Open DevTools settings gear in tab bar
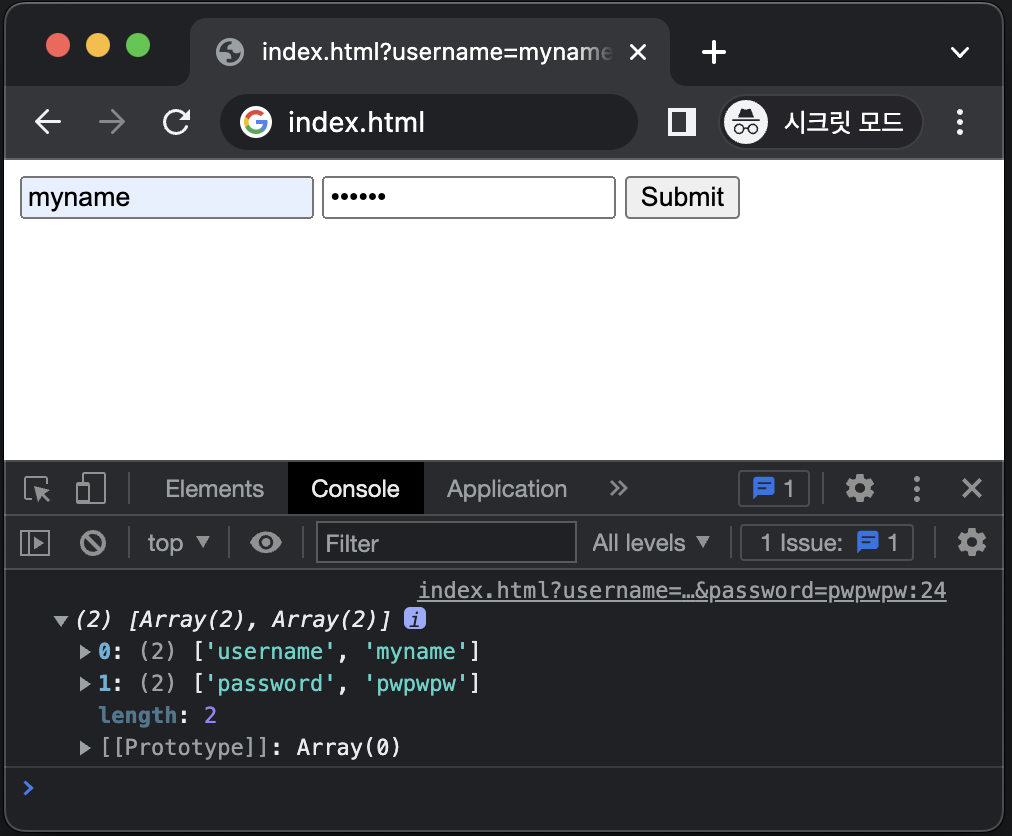The image size is (1012, 836). coord(860,489)
